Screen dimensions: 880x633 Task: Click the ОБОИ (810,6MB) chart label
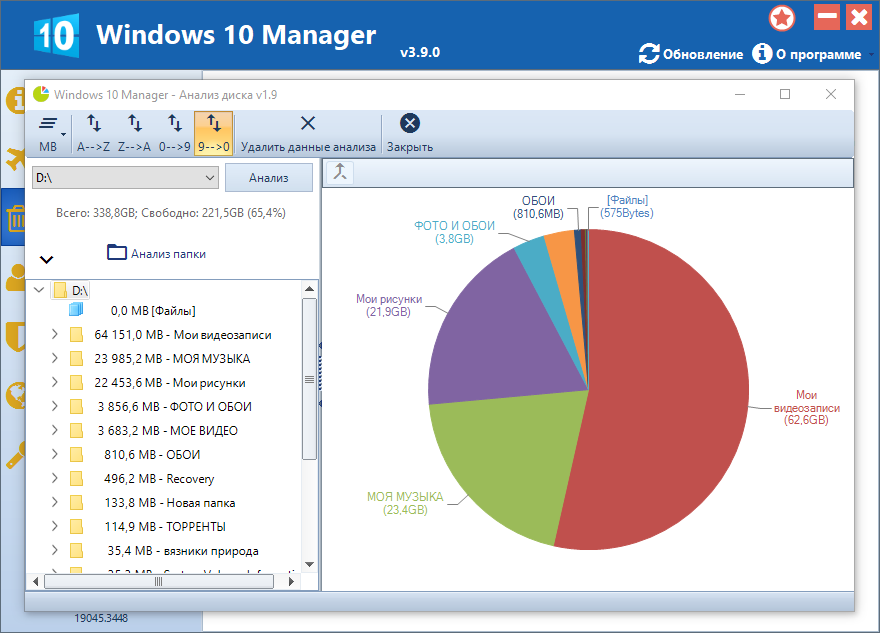pos(538,207)
